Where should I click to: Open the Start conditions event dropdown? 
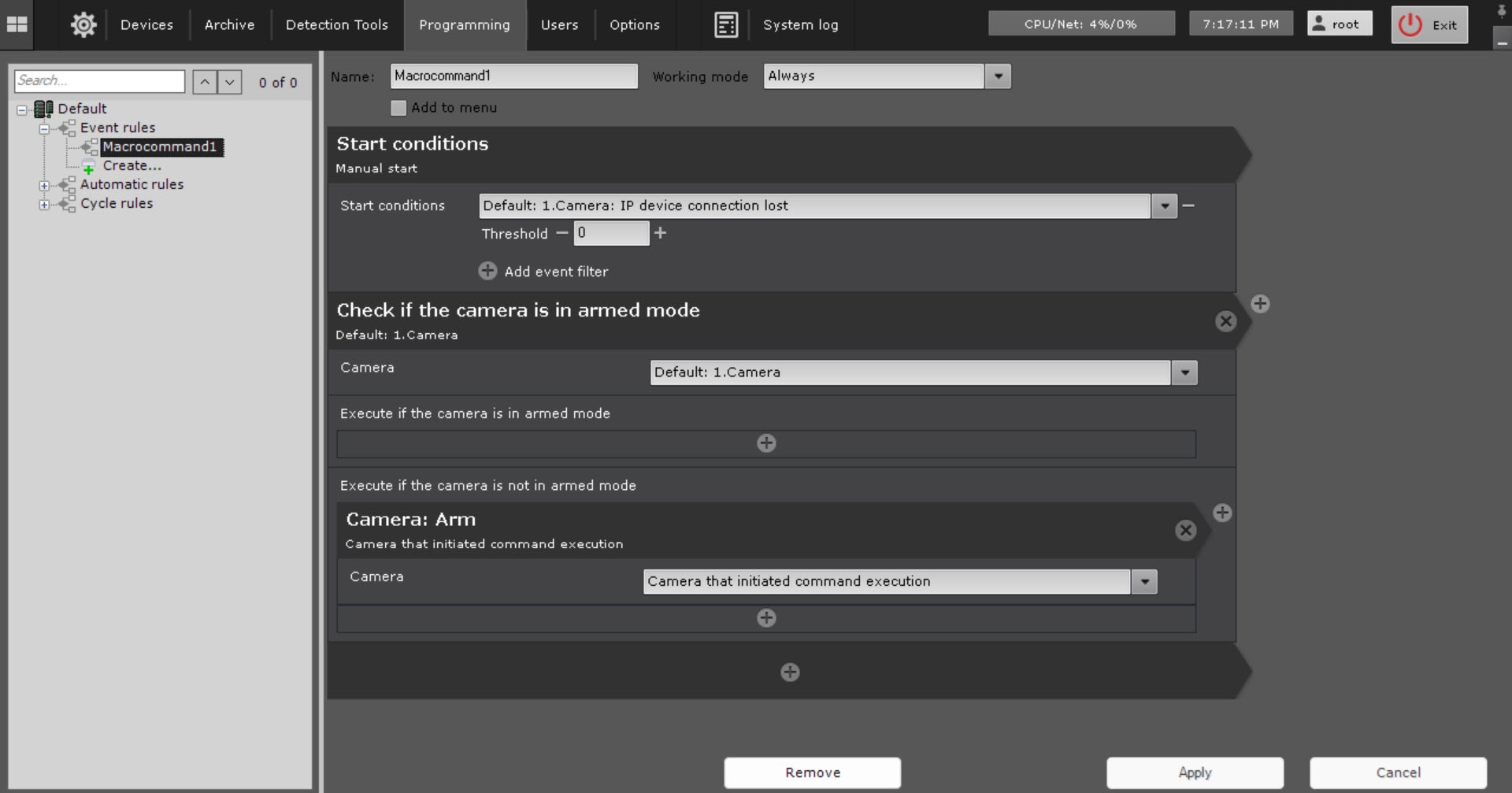click(x=1164, y=206)
